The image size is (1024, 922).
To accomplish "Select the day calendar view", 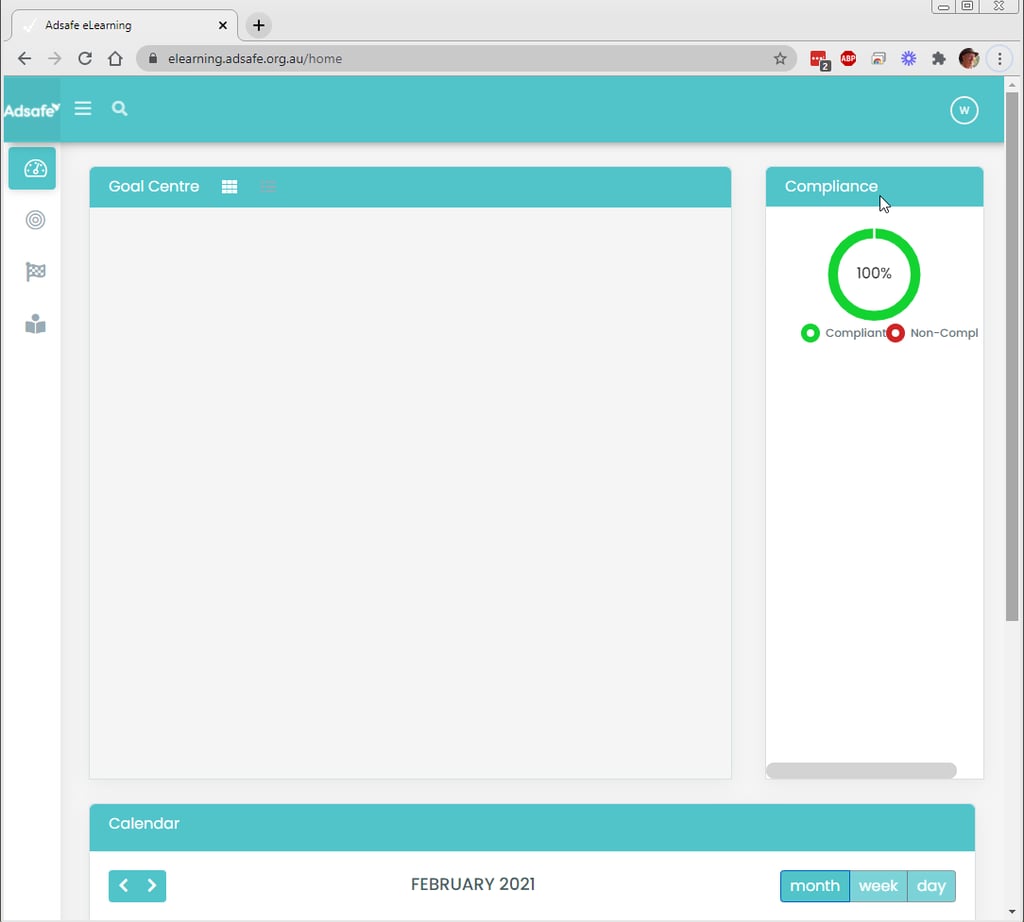I will (931, 885).
